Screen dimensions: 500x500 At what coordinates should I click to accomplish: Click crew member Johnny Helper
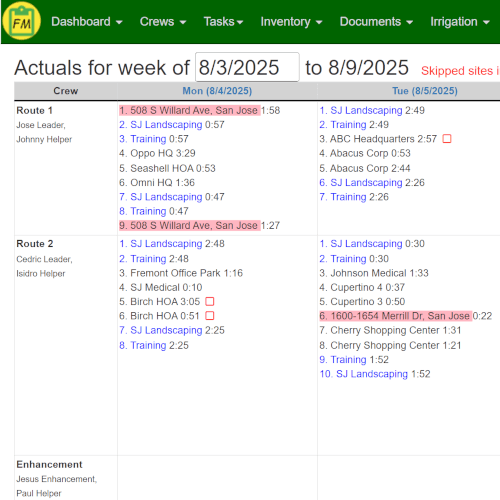44,139
